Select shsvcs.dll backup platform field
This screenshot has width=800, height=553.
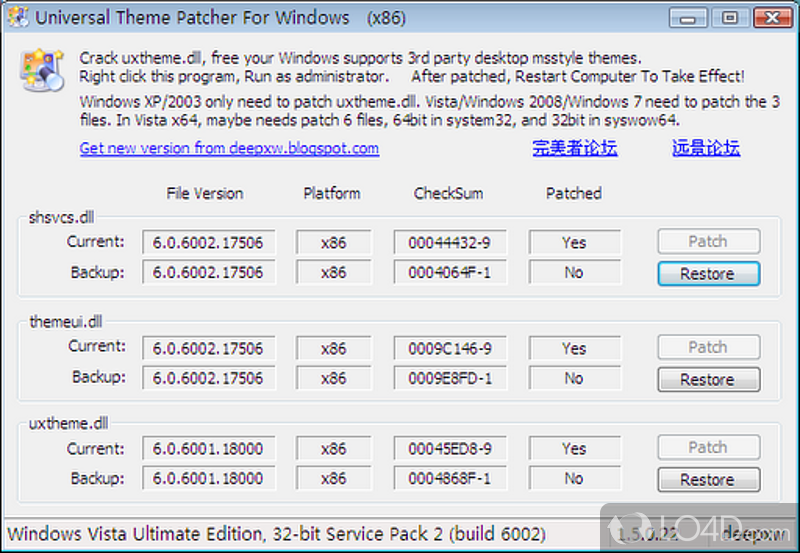pyautogui.click(x=334, y=272)
